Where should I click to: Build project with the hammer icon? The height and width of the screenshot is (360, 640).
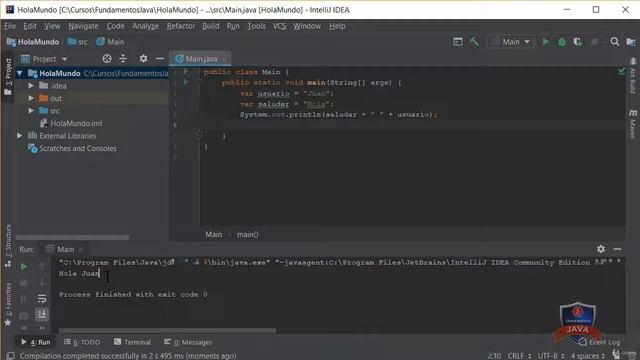(x=474, y=42)
